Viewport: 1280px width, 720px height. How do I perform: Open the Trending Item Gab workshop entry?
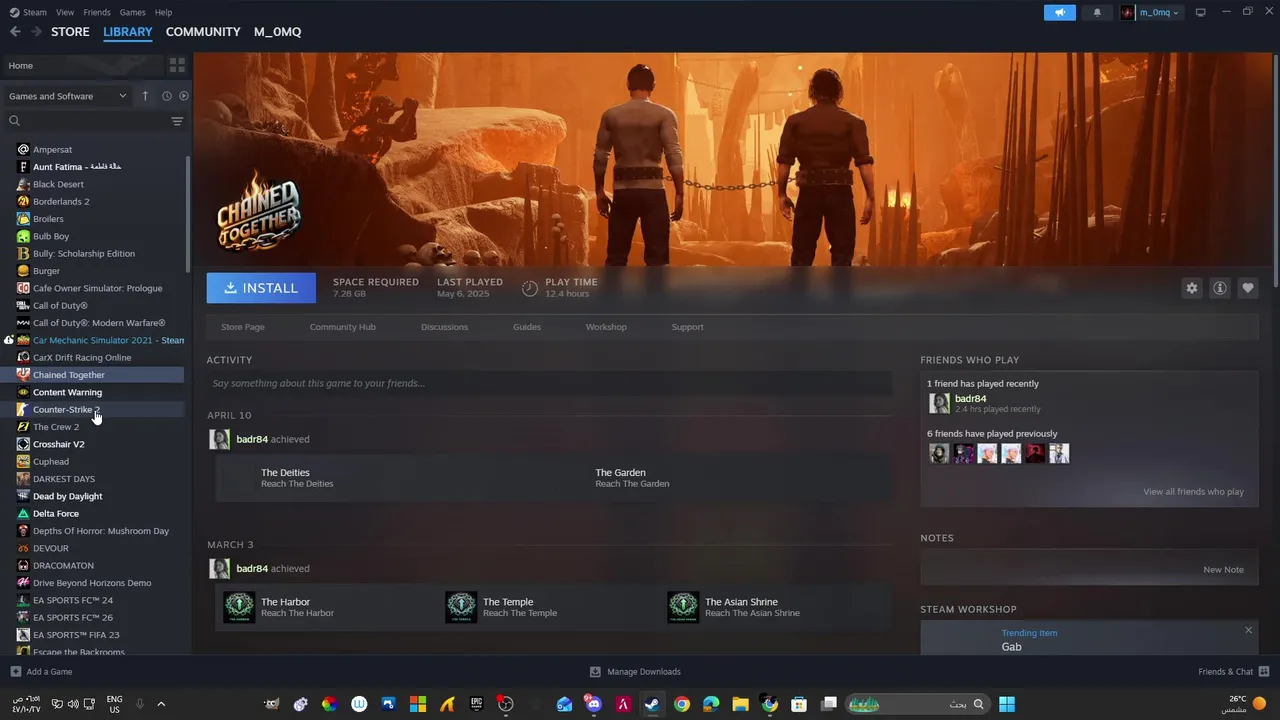(x=1089, y=639)
